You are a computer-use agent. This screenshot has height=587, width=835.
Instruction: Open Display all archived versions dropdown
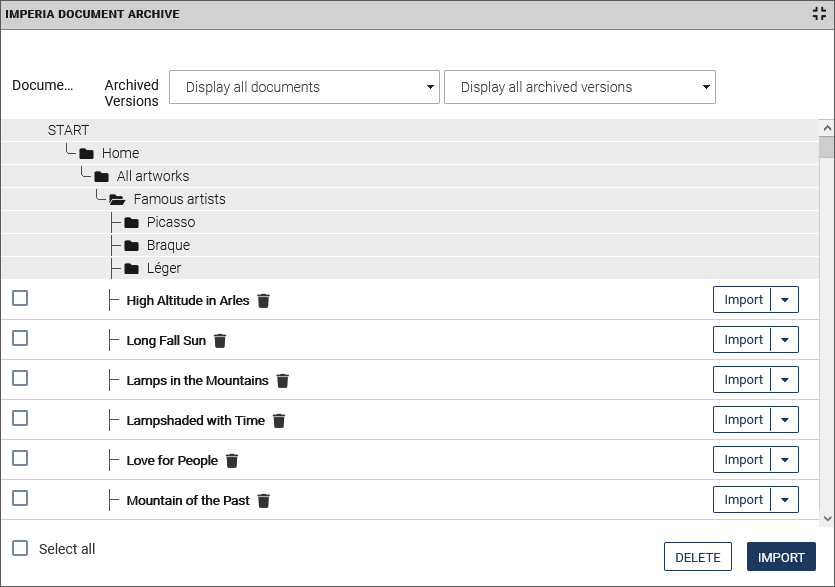(x=579, y=87)
